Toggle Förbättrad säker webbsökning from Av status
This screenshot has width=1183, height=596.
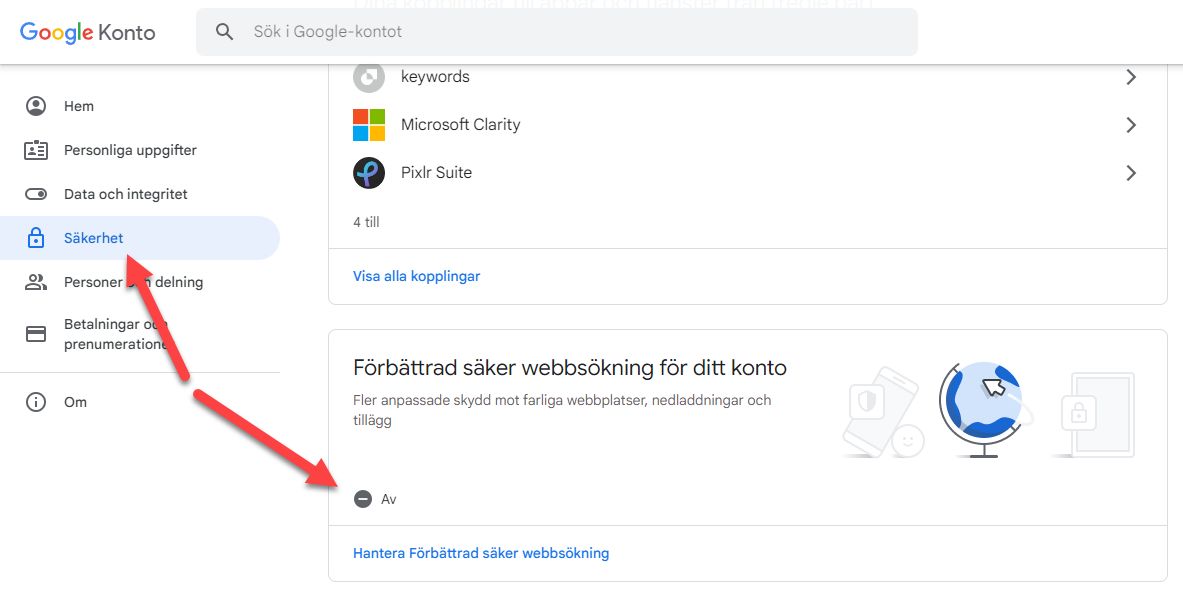[363, 498]
